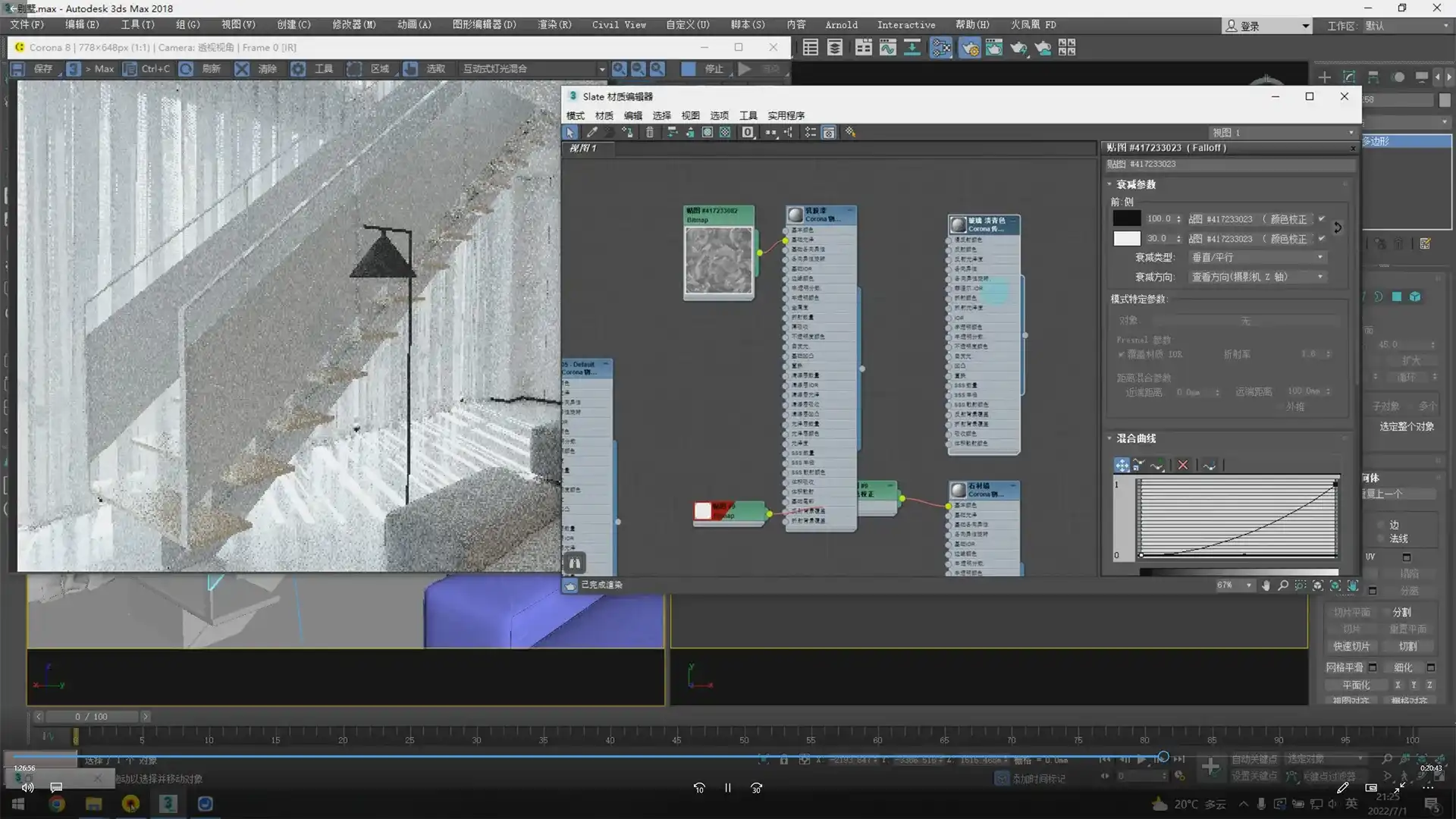Click the black front color swatch

(1126, 218)
